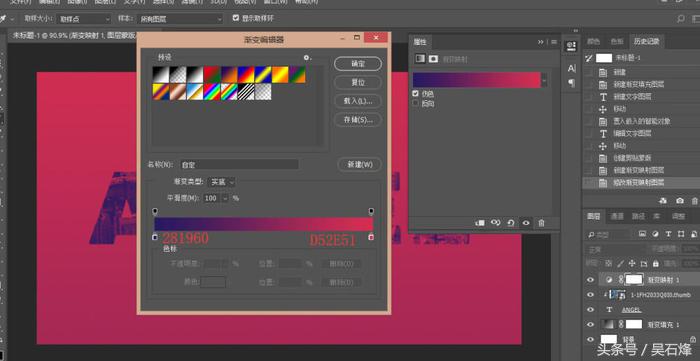Select the black-to-white gradient preset
This screenshot has height=361, width=700.
161,75
